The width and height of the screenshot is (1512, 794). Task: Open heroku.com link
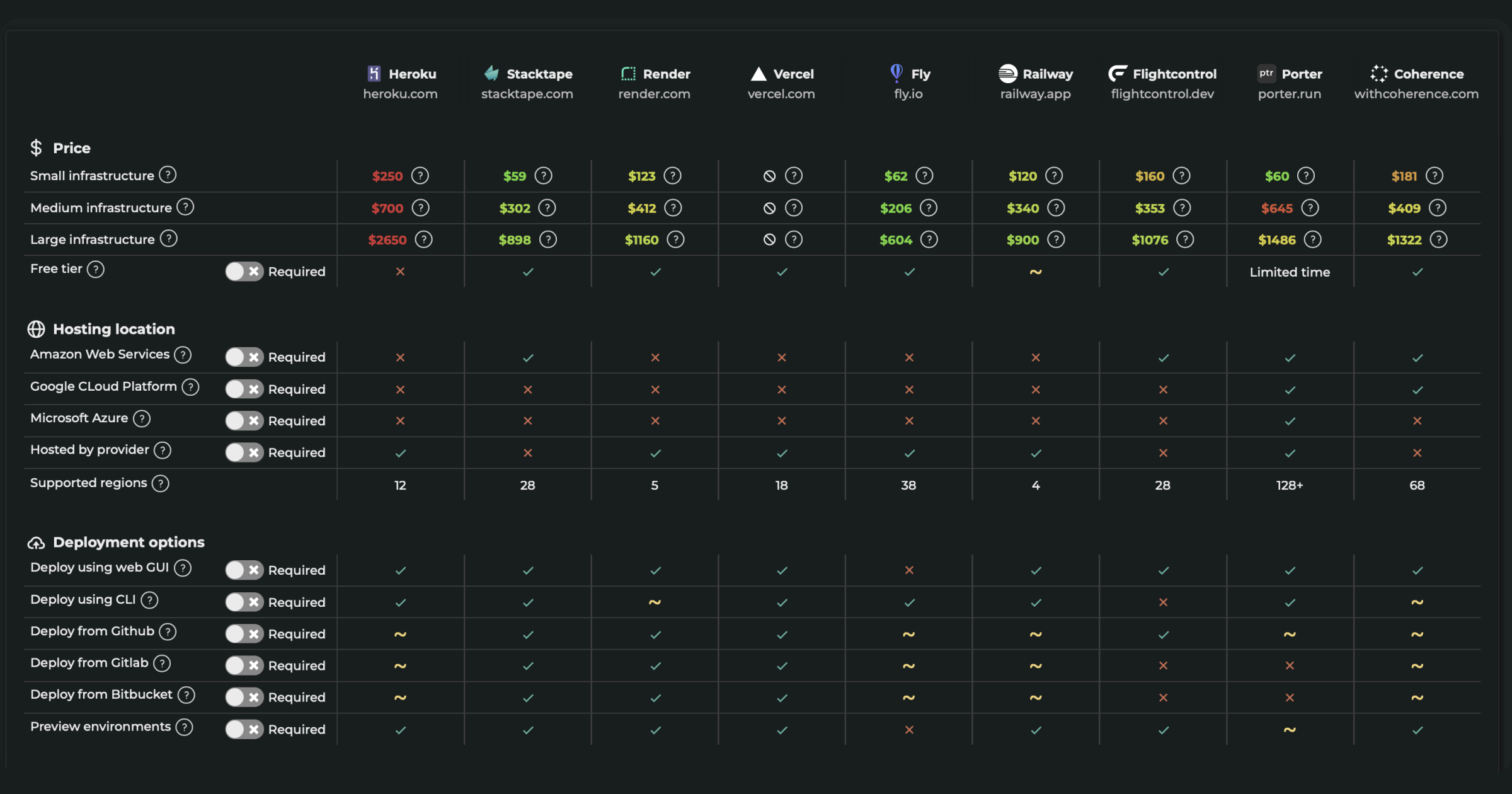(x=401, y=94)
